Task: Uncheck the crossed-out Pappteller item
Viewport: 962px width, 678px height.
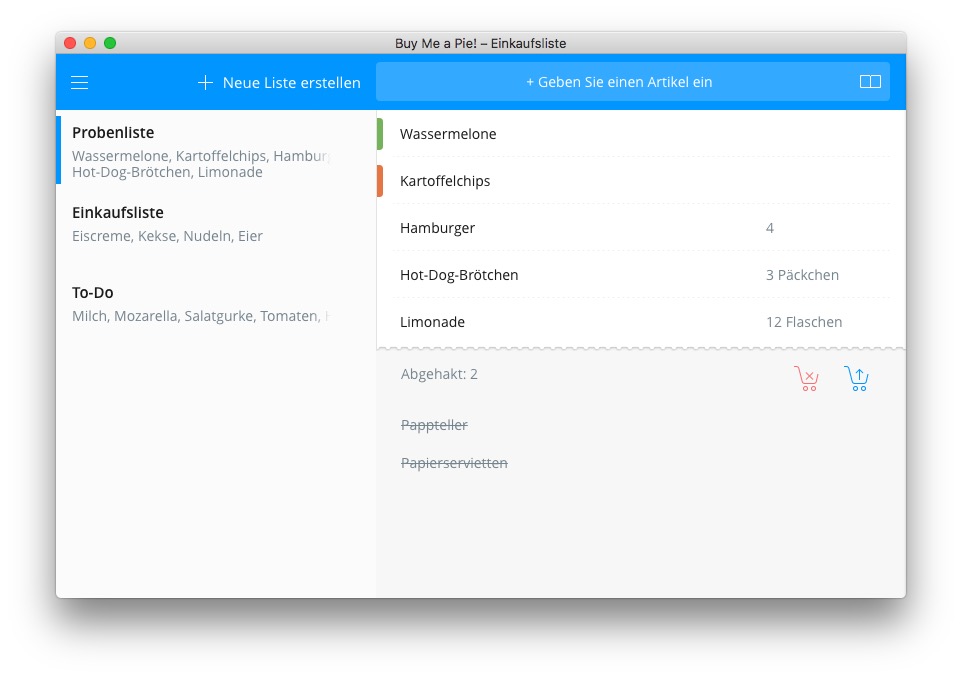Action: 434,425
